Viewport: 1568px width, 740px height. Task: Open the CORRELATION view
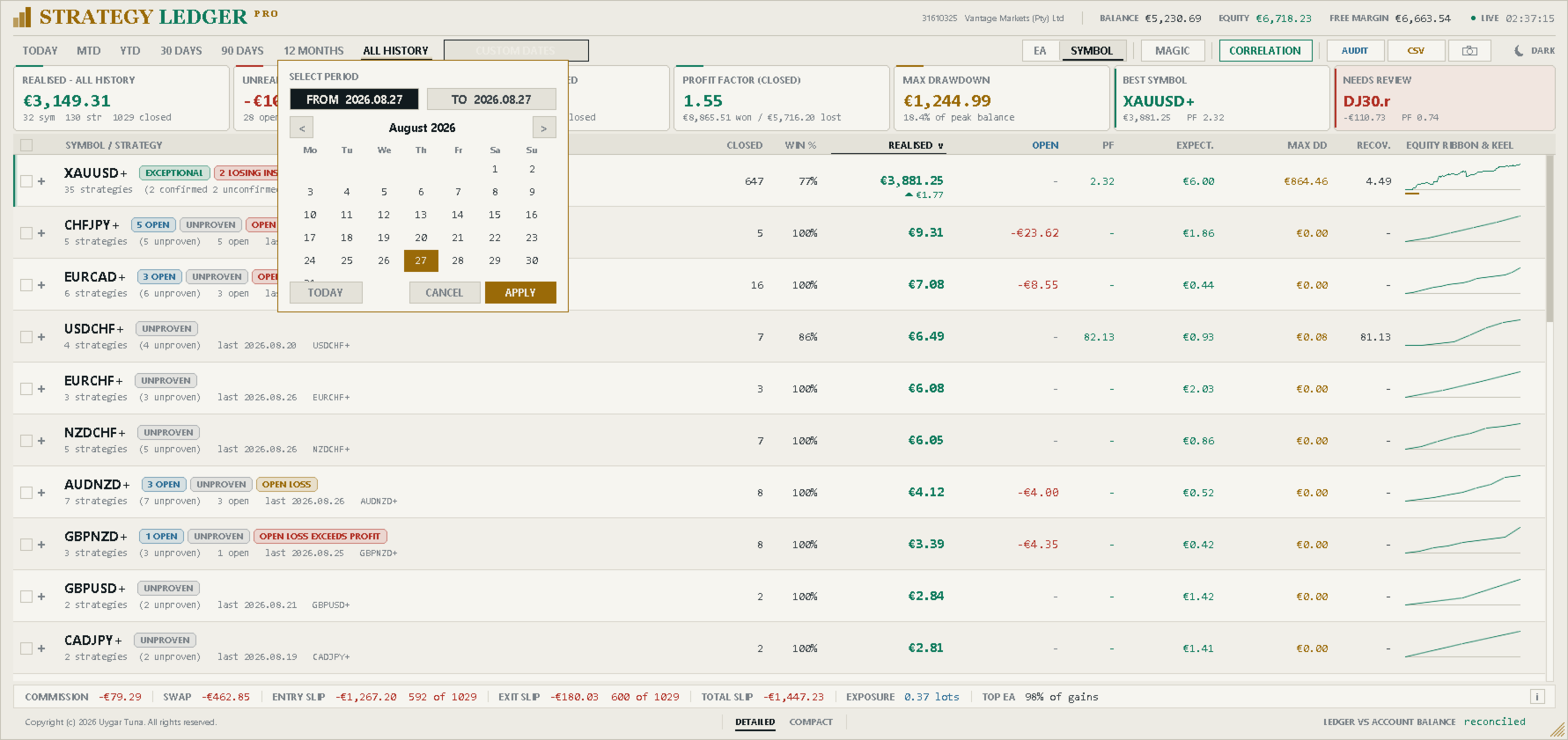coord(1265,51)
